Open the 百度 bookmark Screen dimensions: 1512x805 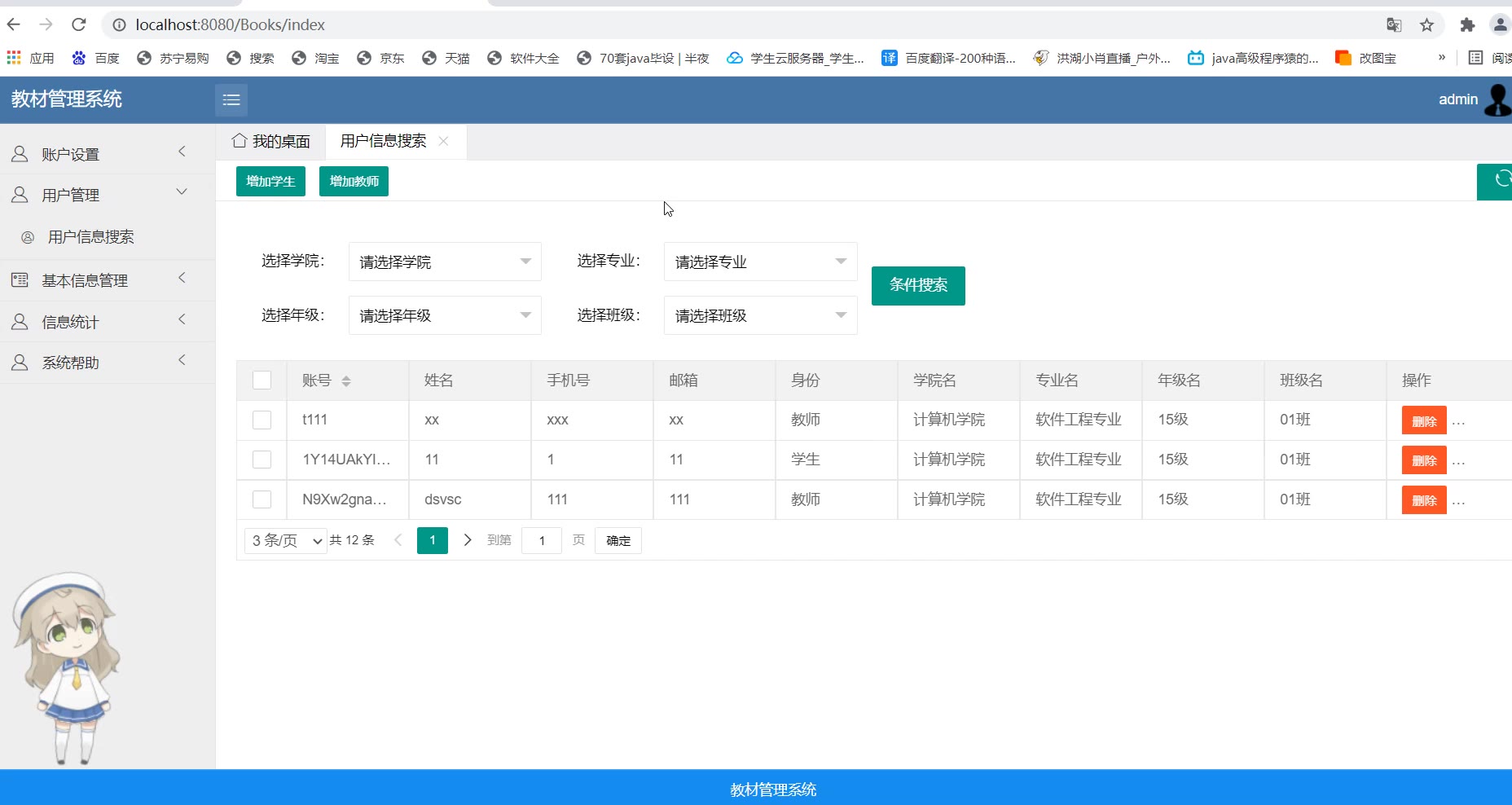[96, 58]
